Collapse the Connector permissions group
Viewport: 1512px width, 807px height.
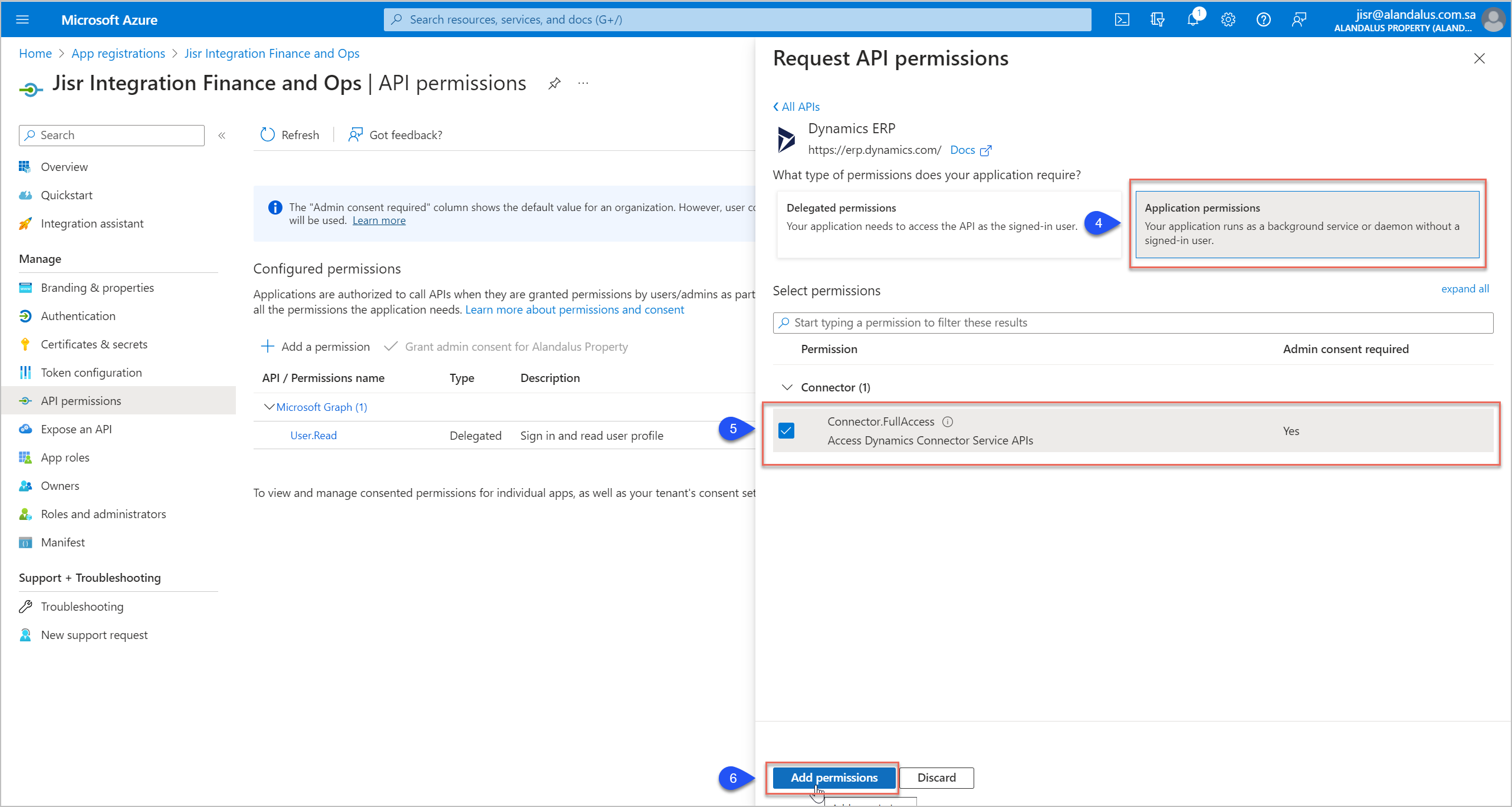pyautogui.click(x=787, y=387)
